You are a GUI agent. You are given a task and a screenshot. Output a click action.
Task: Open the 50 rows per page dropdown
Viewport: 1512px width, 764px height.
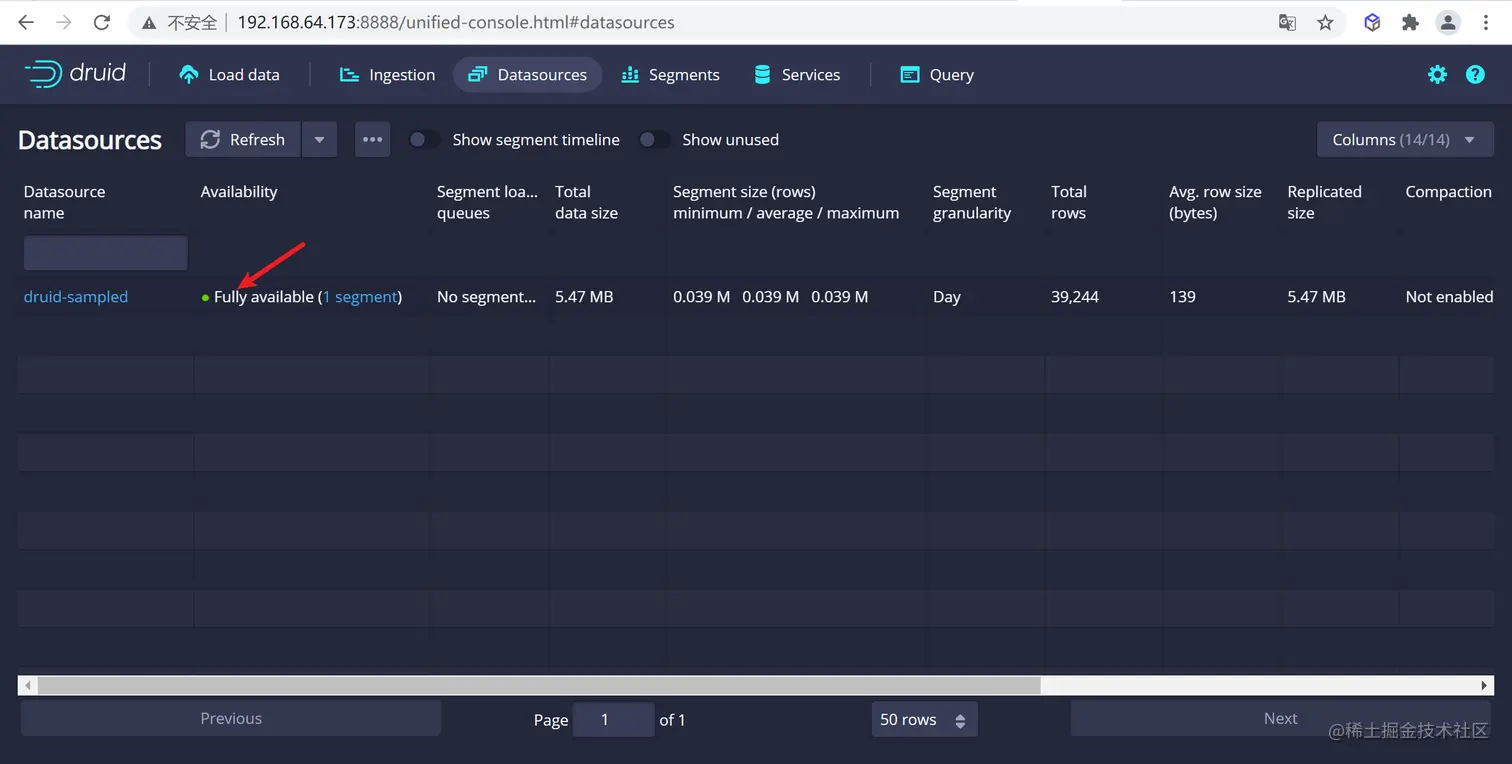tap(924, 720)
